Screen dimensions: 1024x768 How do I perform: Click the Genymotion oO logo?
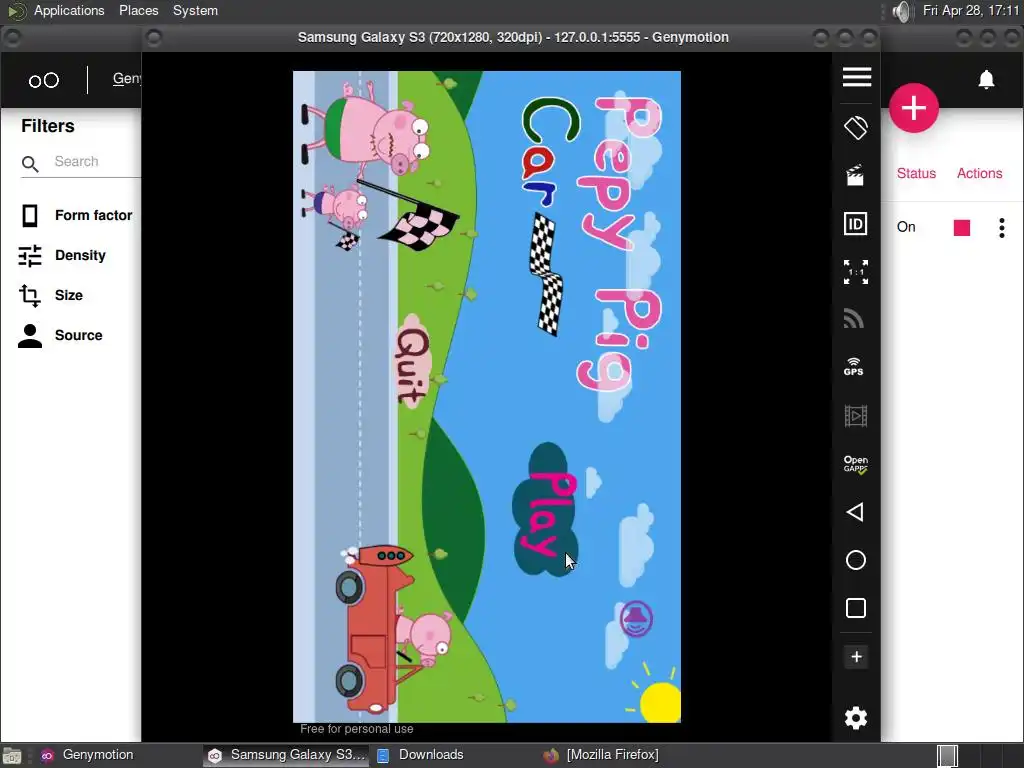coord(44,80)
